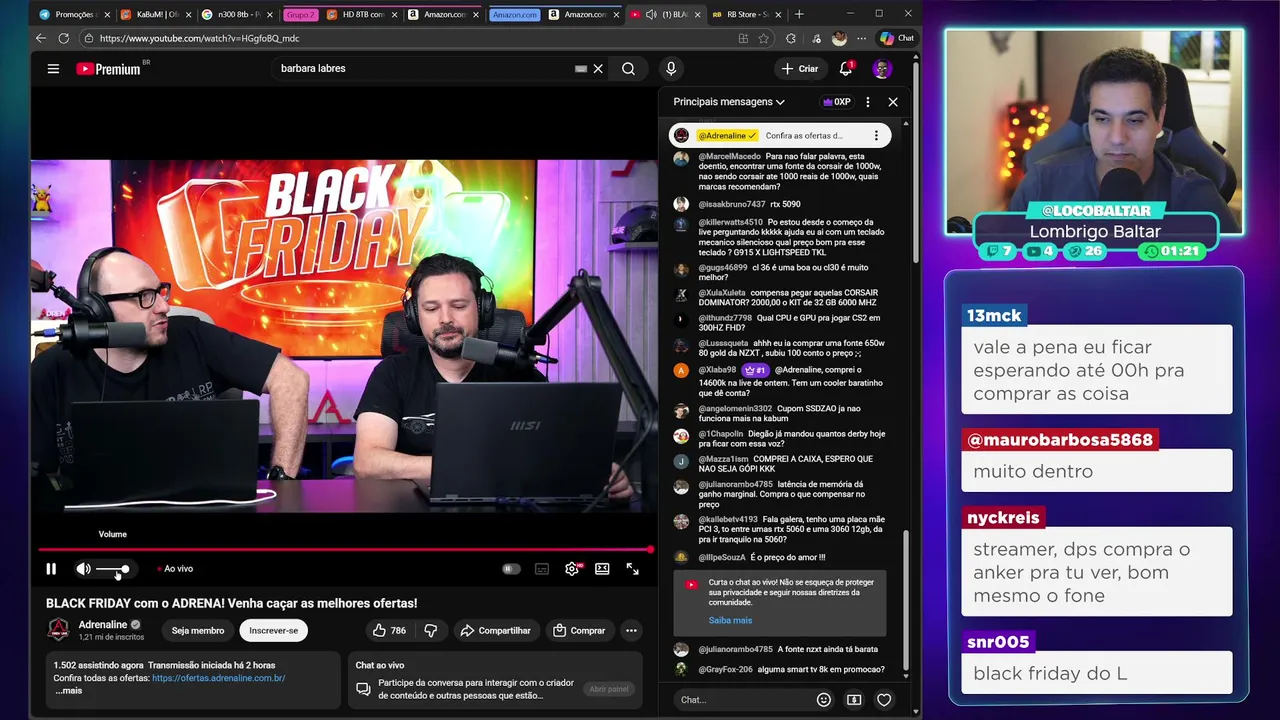The height and width of the screenshot is (720, 1280).
Task: Open YouTube notifications bell
Action: (846, 69)
